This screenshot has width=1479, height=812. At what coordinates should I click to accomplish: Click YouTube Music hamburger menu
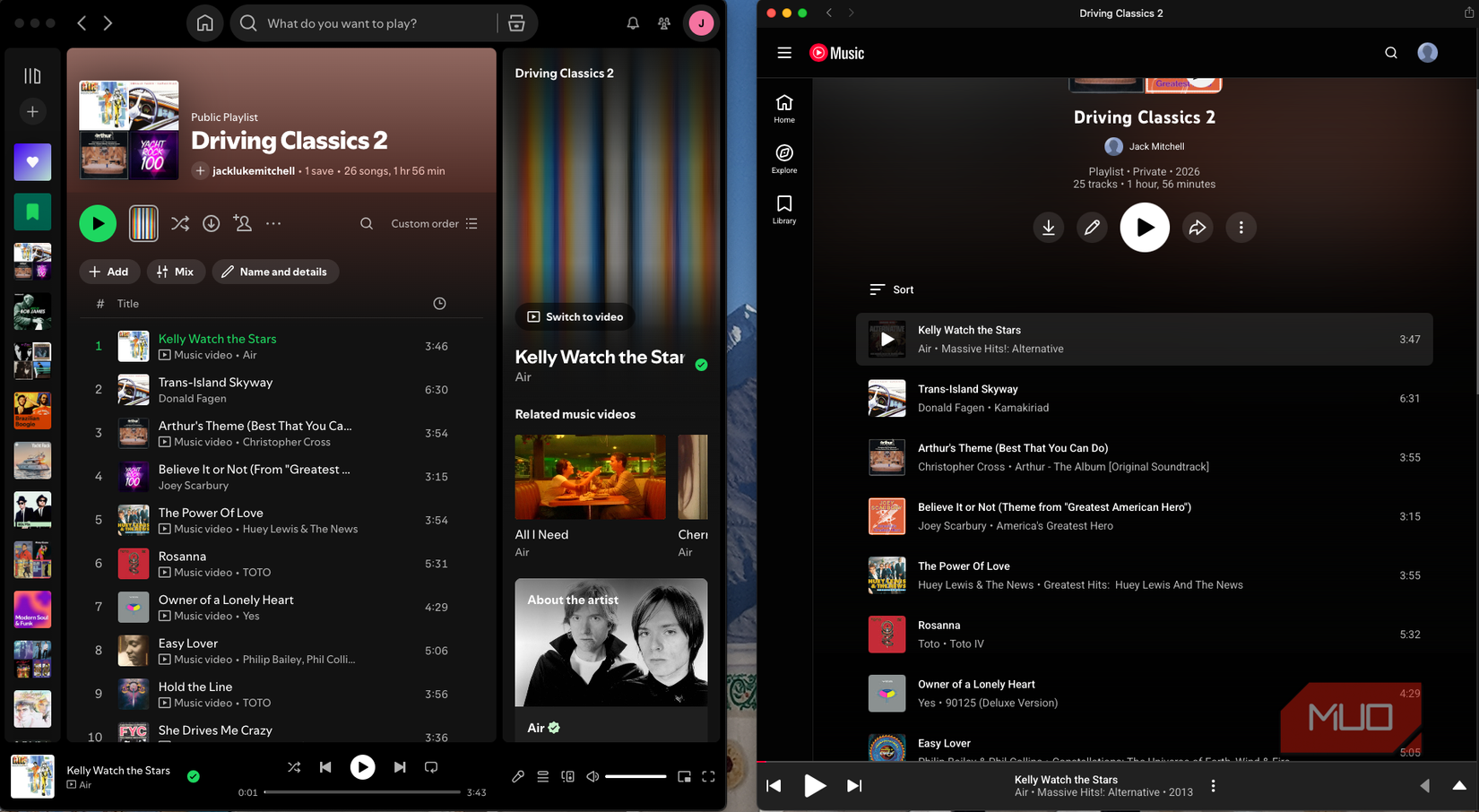coord(784,53)
